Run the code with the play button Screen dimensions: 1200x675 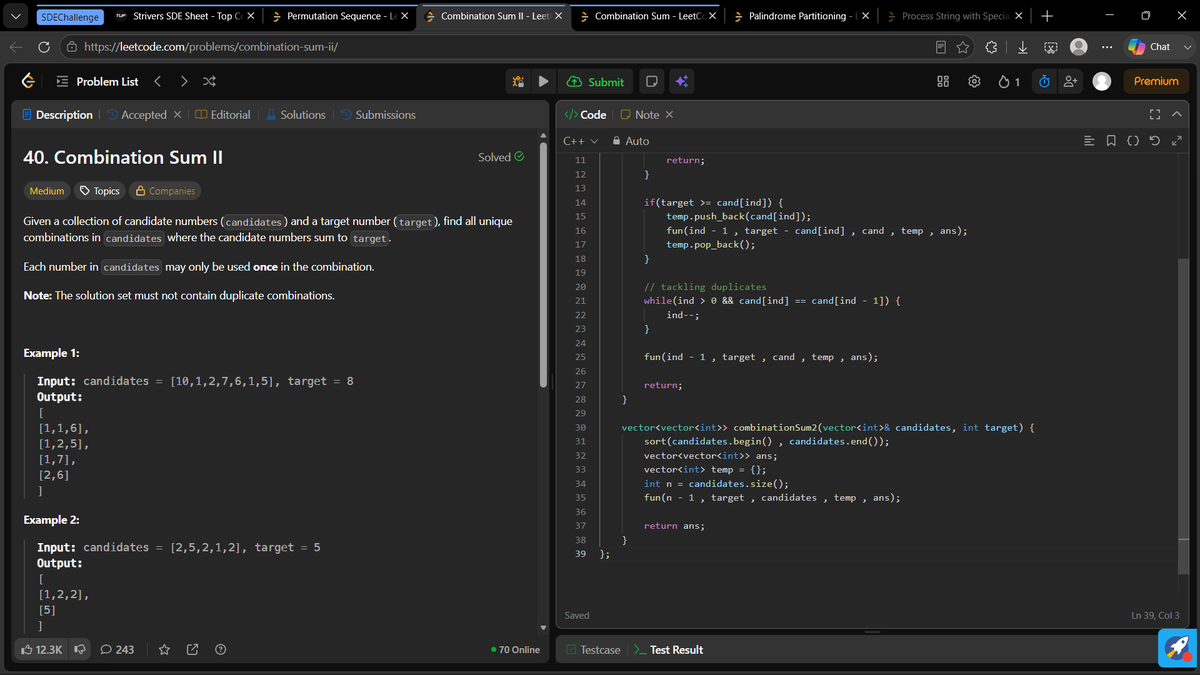click(x=543, y=82)
